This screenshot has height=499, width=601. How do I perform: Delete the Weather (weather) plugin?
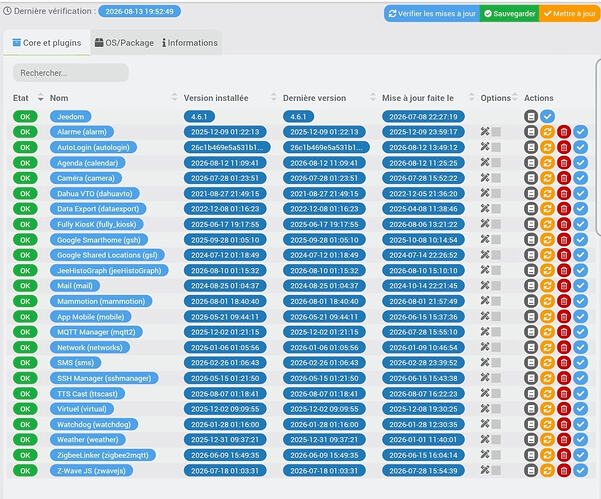(564, 440)
